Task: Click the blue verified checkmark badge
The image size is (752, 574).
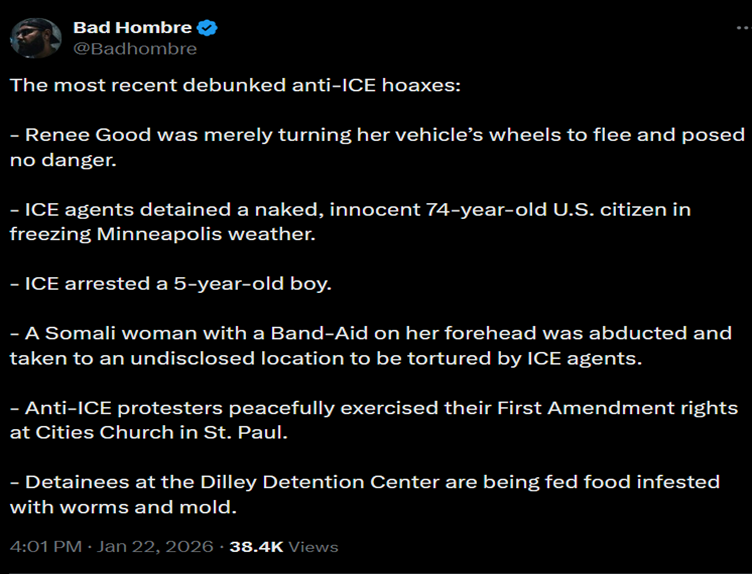Action: point(208,28)
